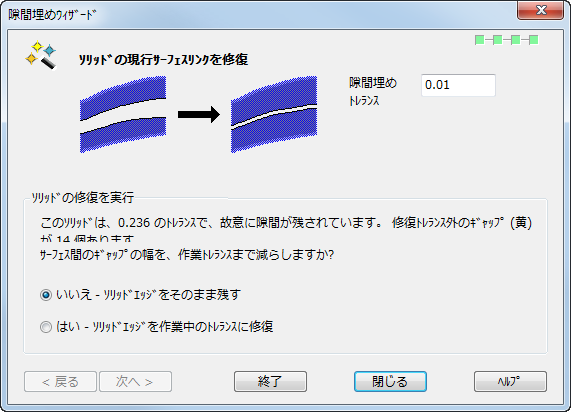Click the black arrow between illustrations
This screenshot has height=412, width=571.
click(x=199, y=114)
